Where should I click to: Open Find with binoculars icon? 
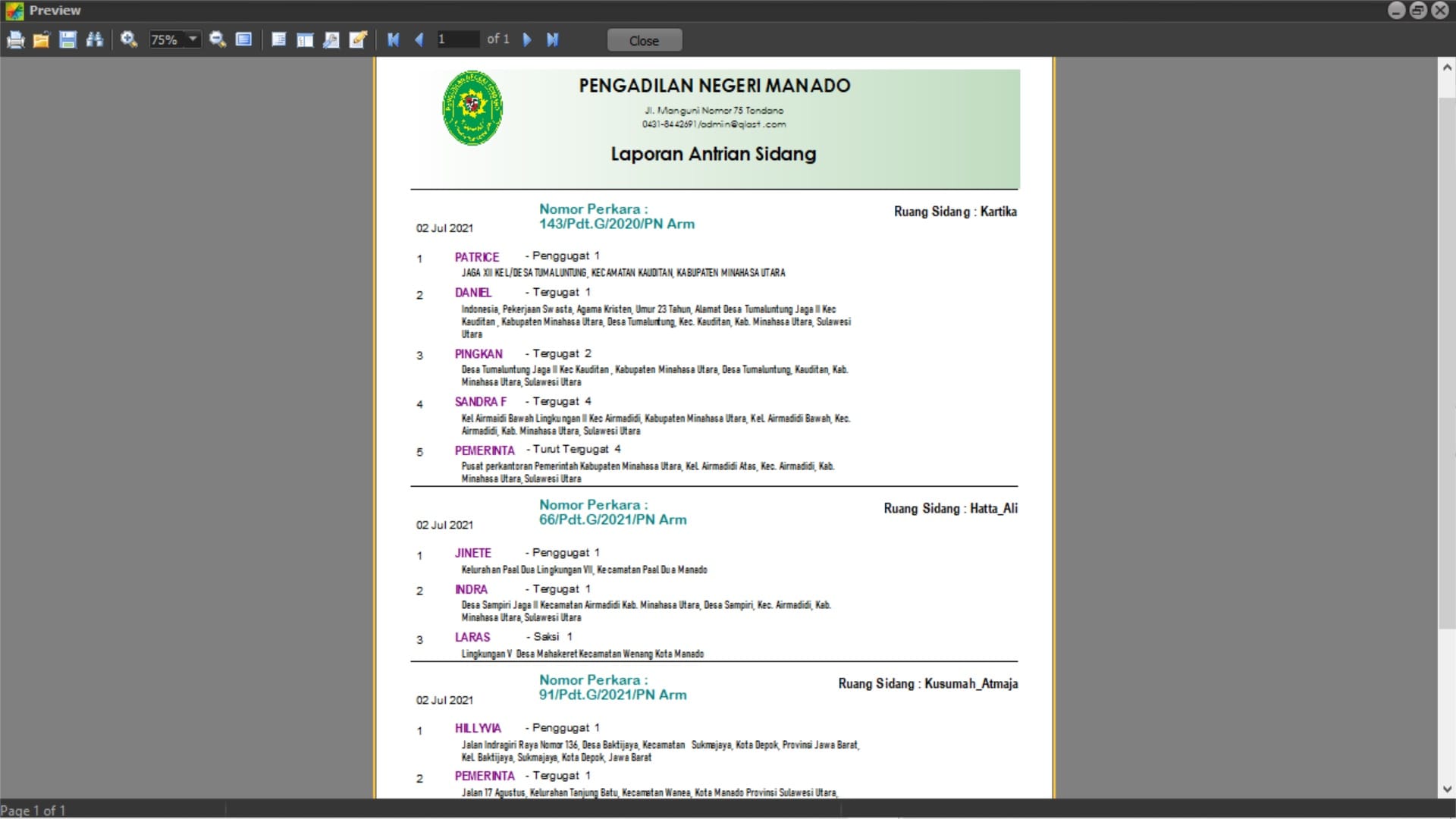[x=94, y=39]
